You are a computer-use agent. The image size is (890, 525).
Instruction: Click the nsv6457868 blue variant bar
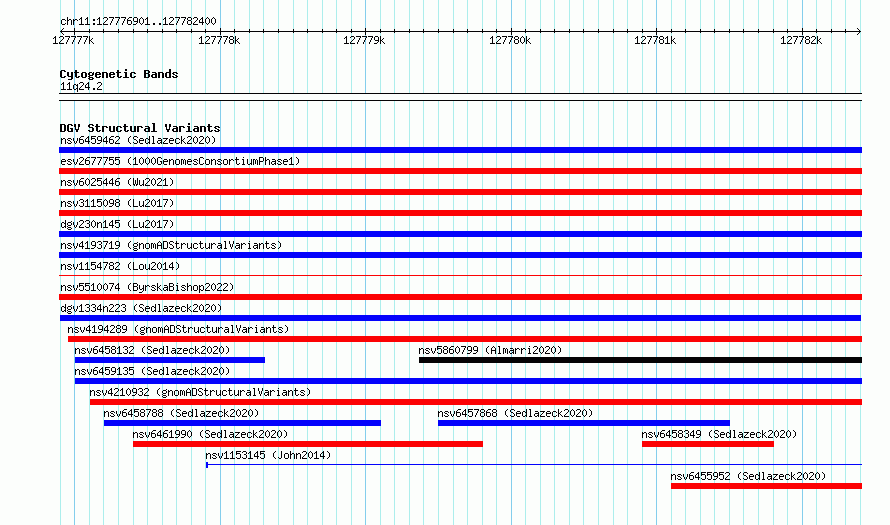pyautogui.click(x=583, y=423)
